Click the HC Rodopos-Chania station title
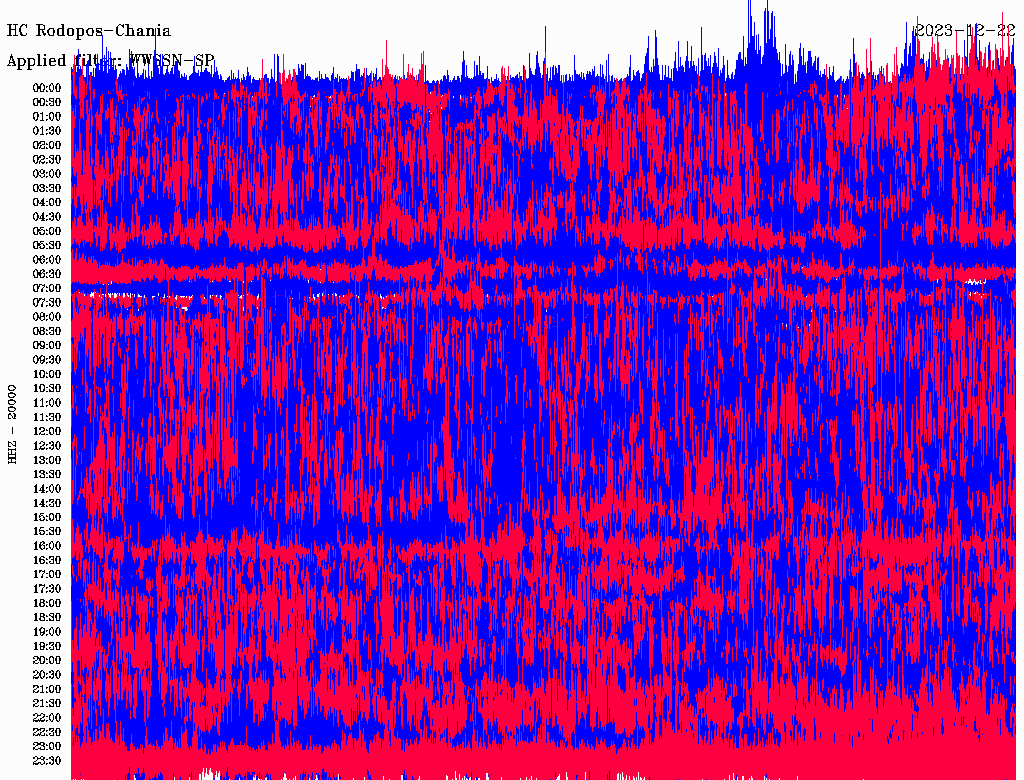The image size is (1024, 780). (89, 31)
